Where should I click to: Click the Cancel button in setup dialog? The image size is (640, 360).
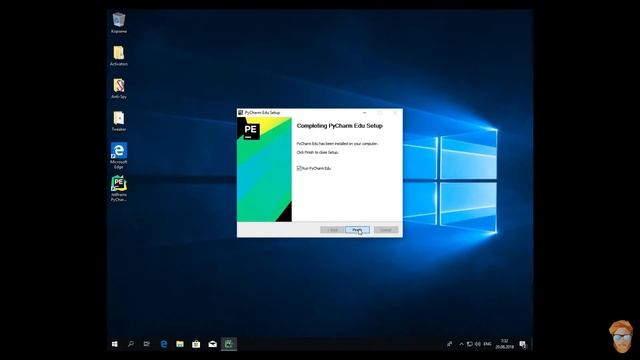[386, 230]
